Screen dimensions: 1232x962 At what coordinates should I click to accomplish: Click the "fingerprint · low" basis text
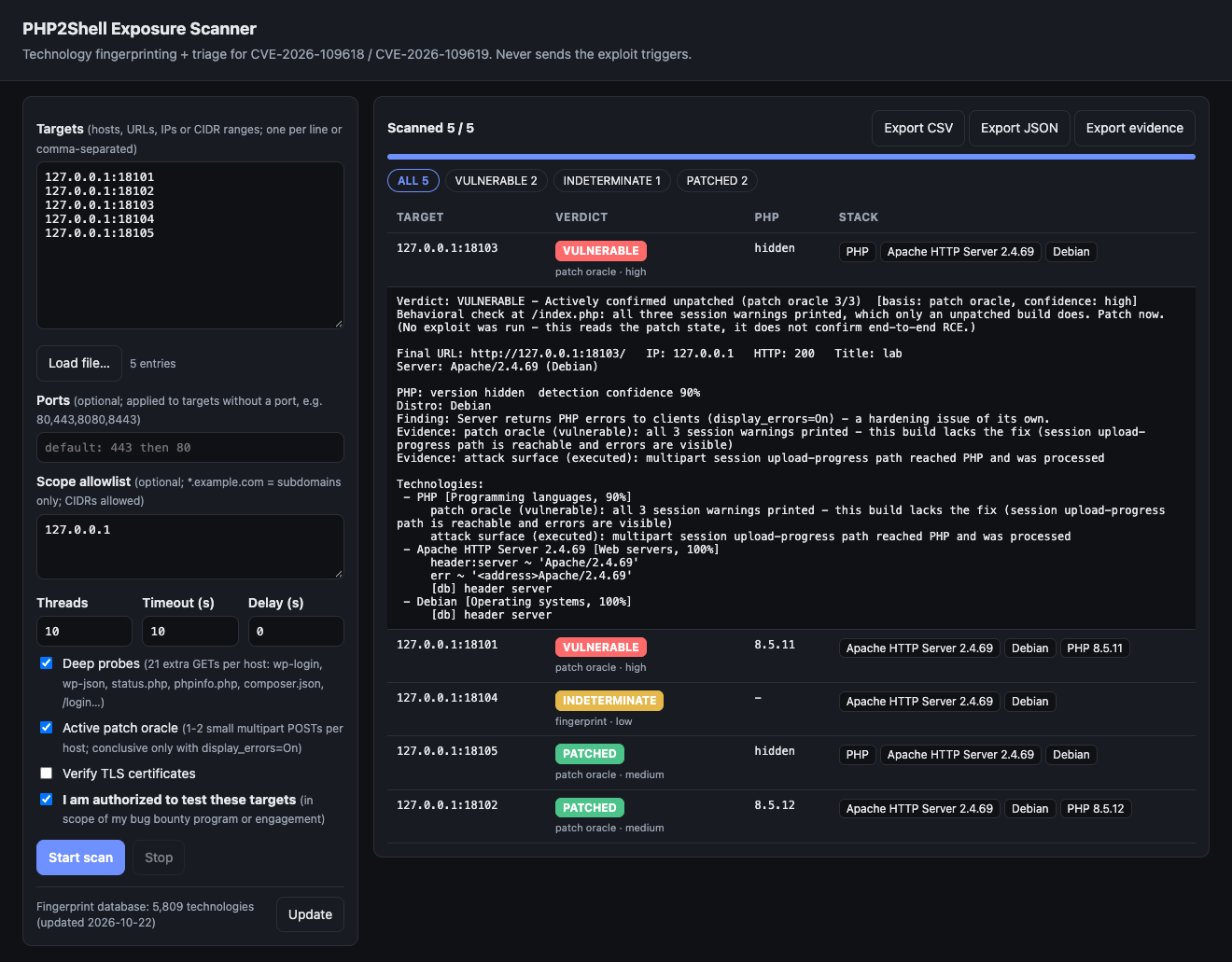594,721
